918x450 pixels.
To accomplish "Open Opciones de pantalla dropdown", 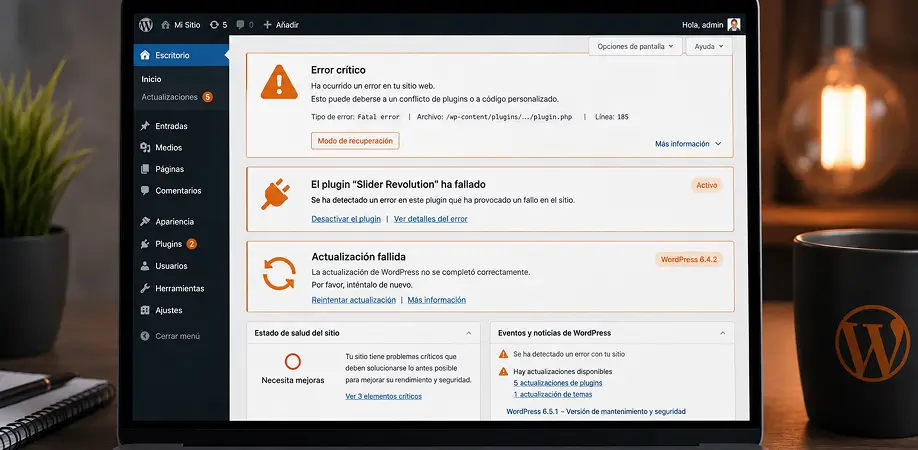I will click(635, 46).
